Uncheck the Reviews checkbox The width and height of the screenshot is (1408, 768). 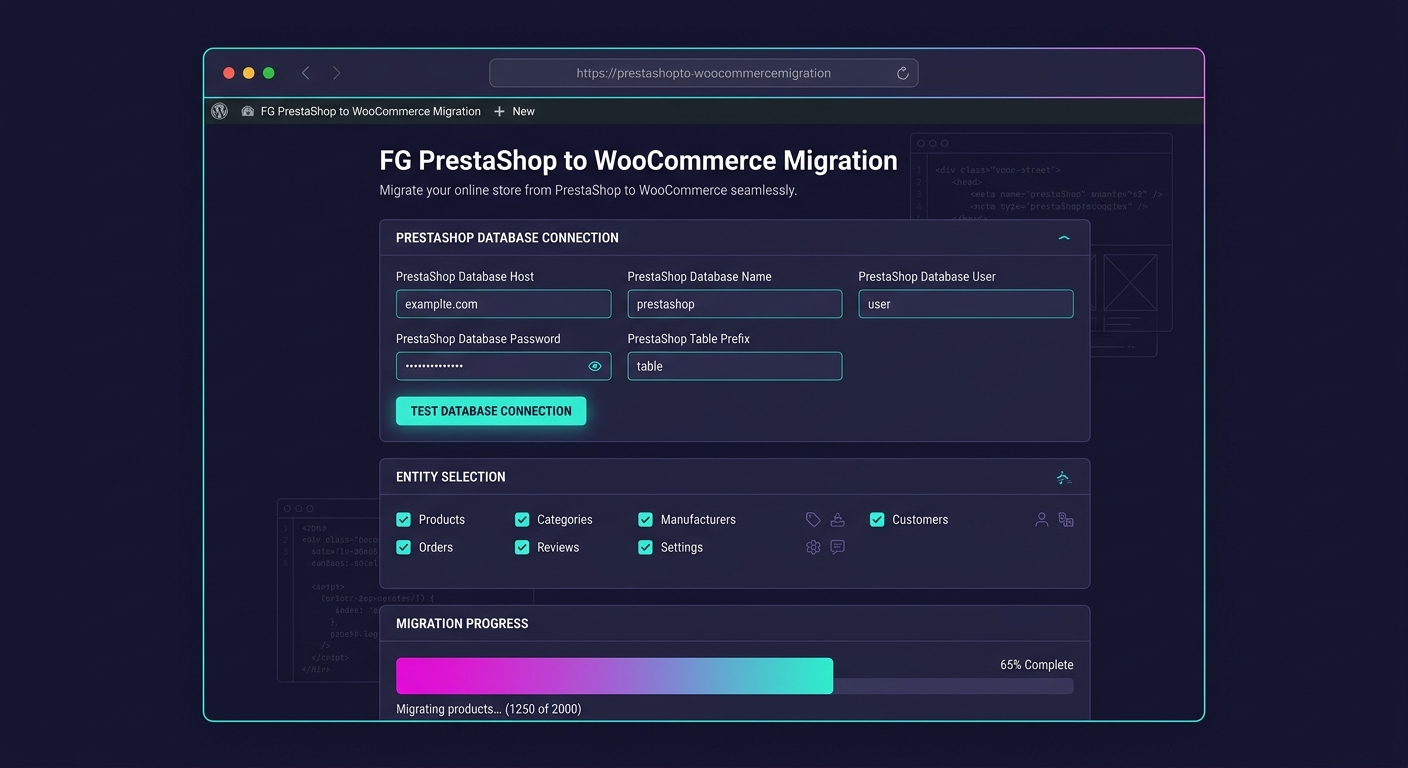[x=522, y=547]
